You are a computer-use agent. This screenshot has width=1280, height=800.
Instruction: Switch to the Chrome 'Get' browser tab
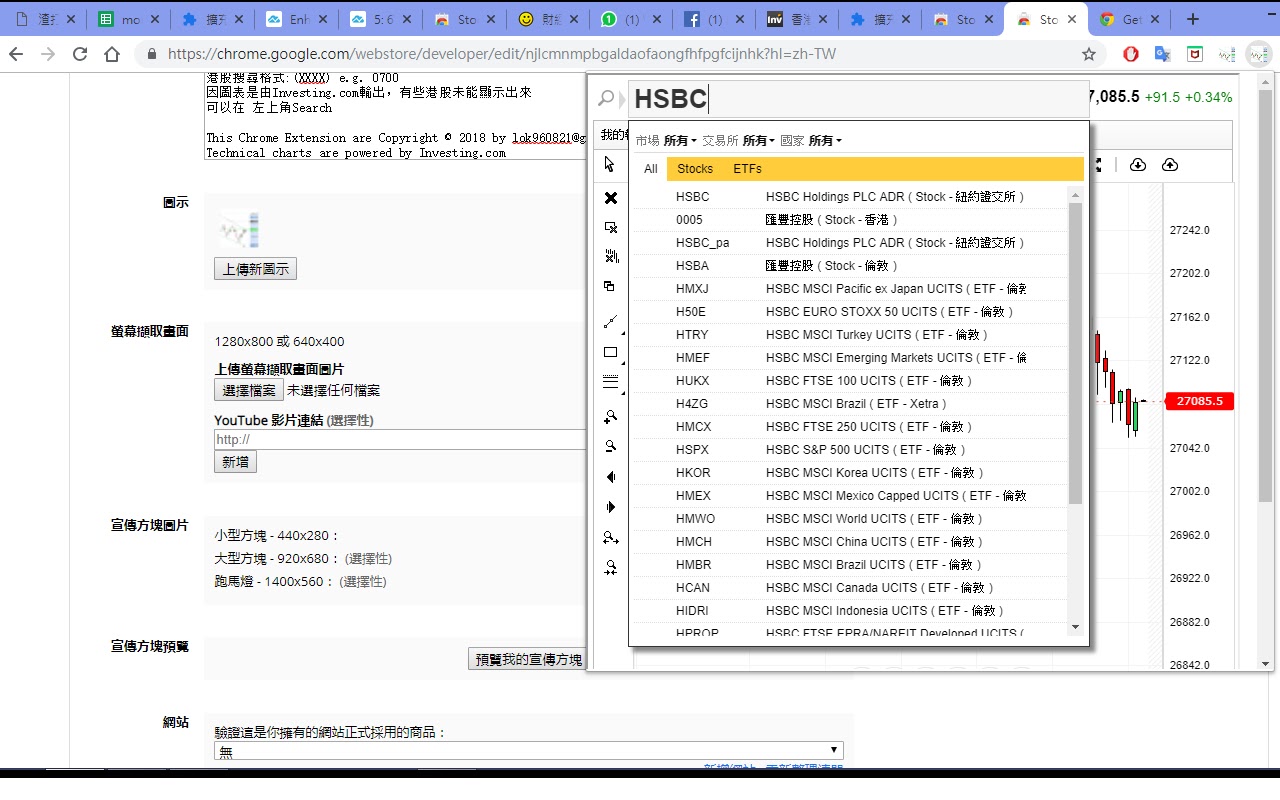pos(1131,19)
